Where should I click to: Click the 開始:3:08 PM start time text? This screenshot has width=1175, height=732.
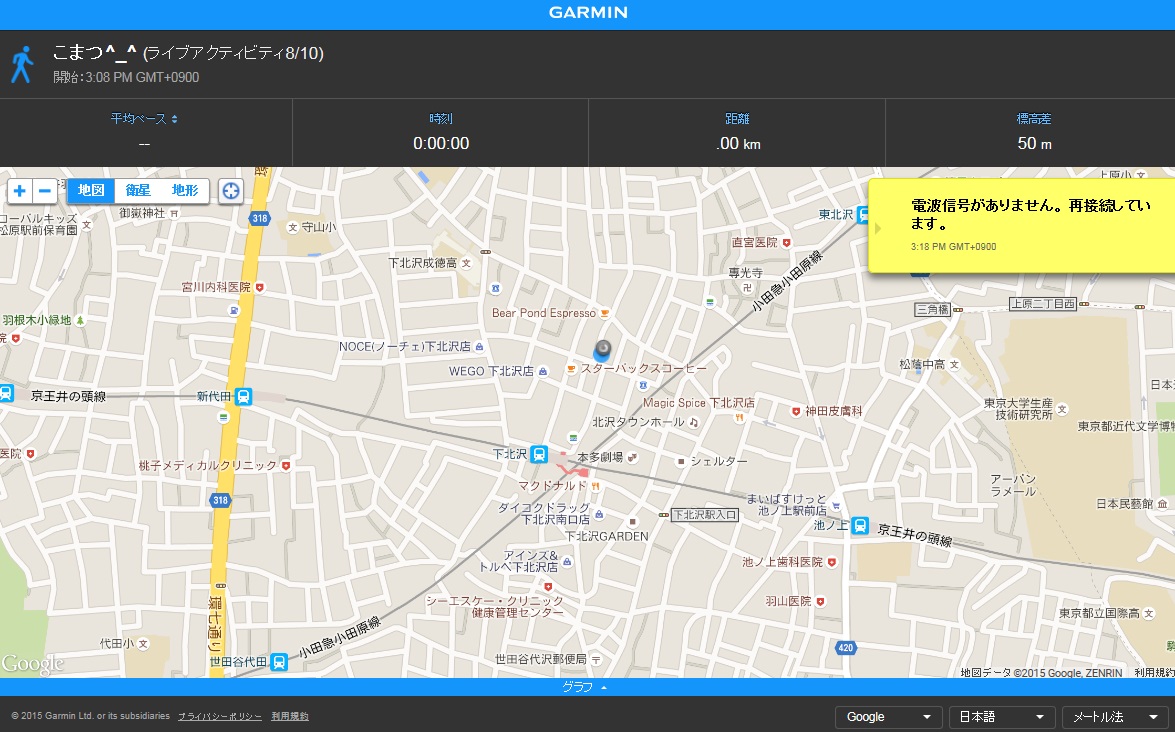[x=126, y=77]
